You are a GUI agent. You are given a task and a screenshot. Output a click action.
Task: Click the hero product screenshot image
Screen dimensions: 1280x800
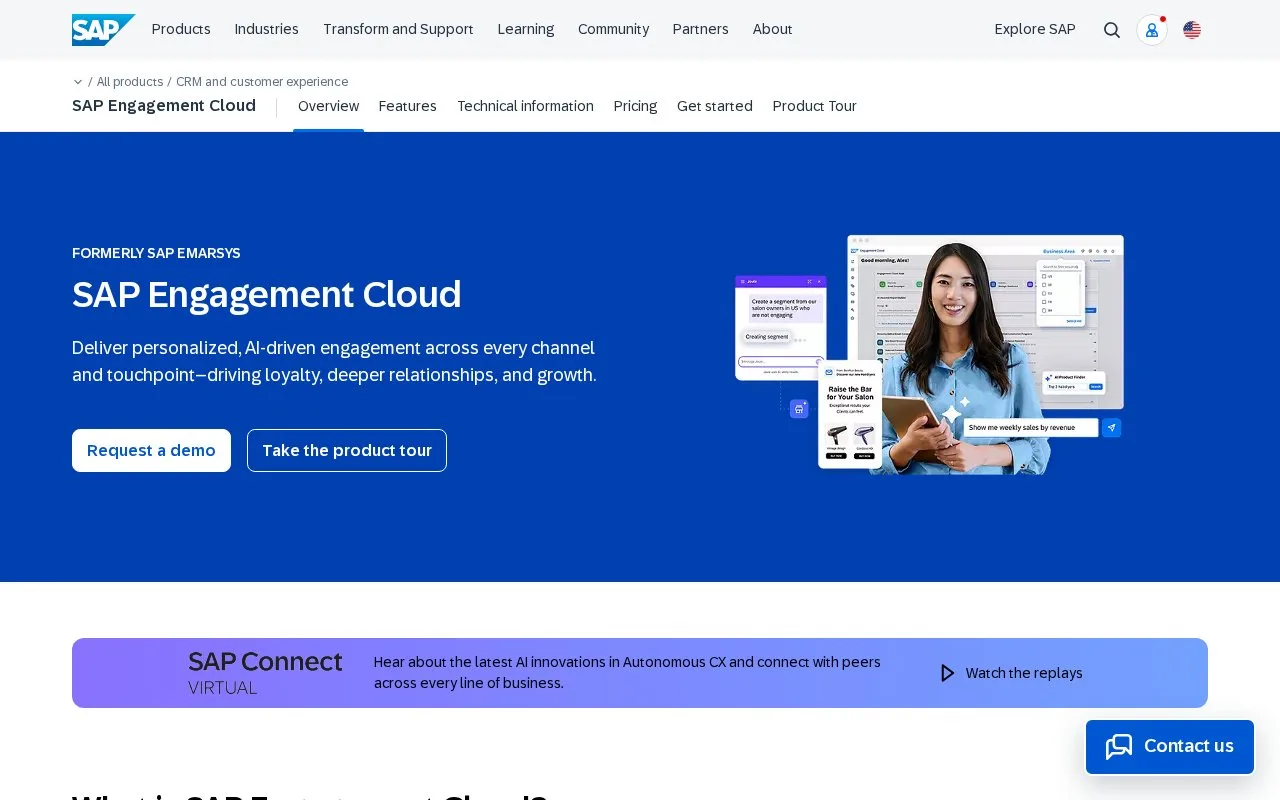[929, 354]
